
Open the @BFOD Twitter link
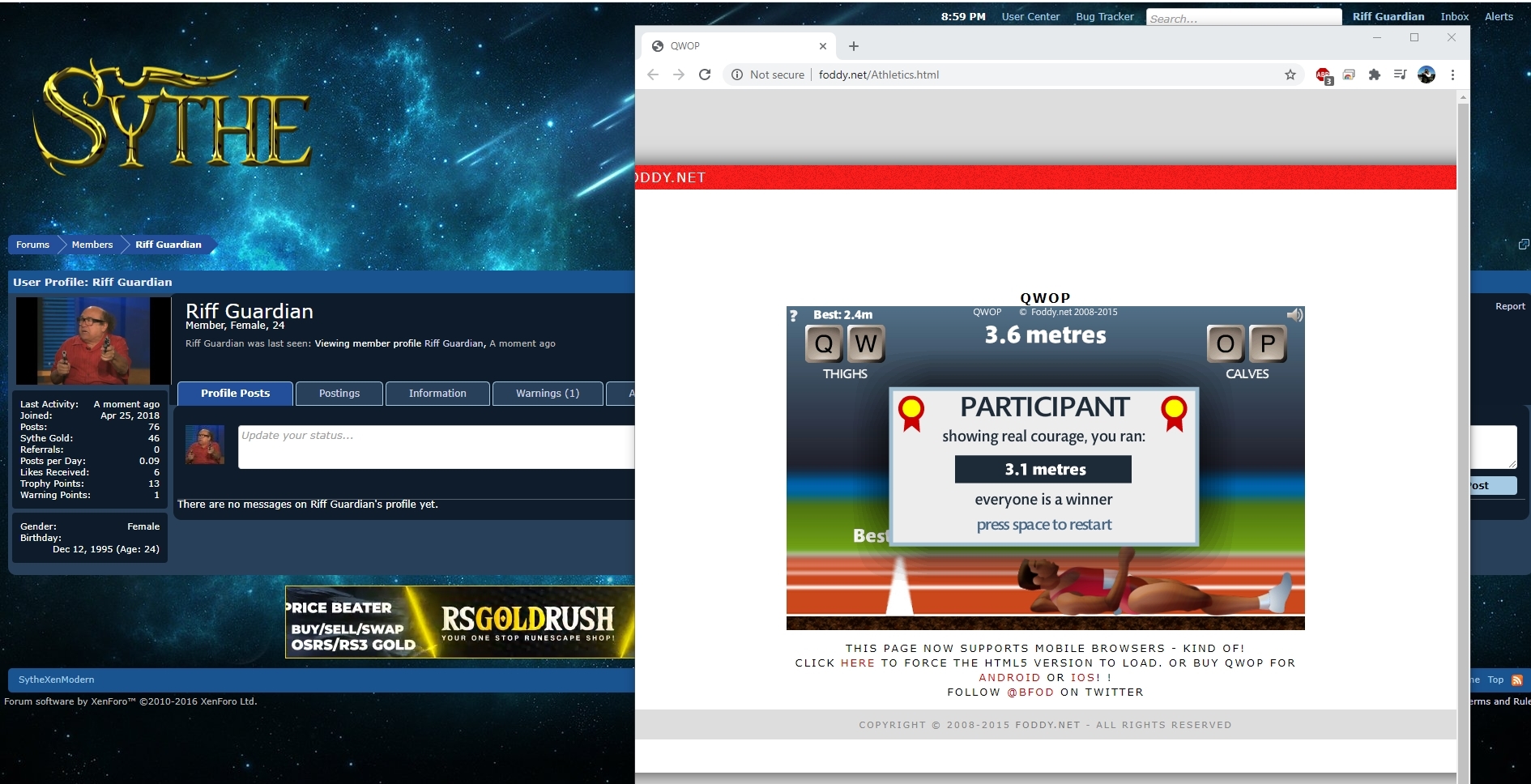[x=1030, y=692]
